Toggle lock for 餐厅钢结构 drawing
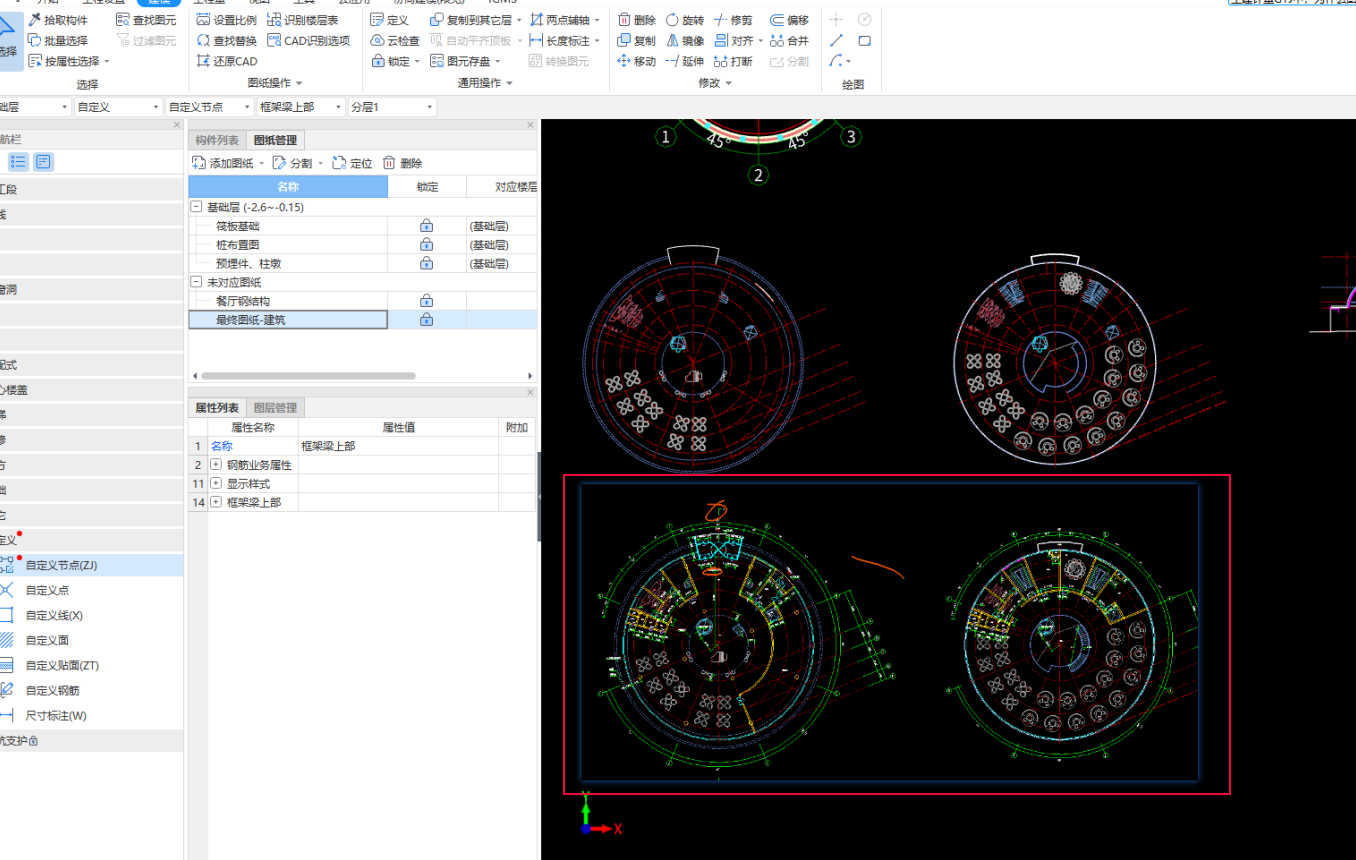The height and width of the screenshot is (860, 1356). (427, 300)
